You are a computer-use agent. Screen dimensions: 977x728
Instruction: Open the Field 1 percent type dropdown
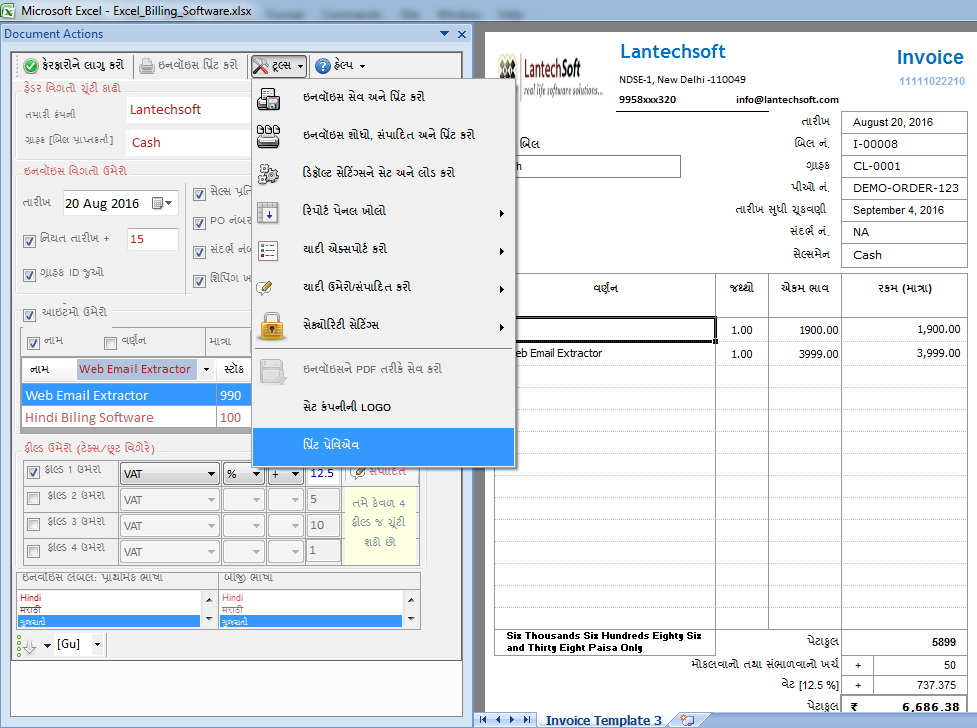[x=244, y=474]
